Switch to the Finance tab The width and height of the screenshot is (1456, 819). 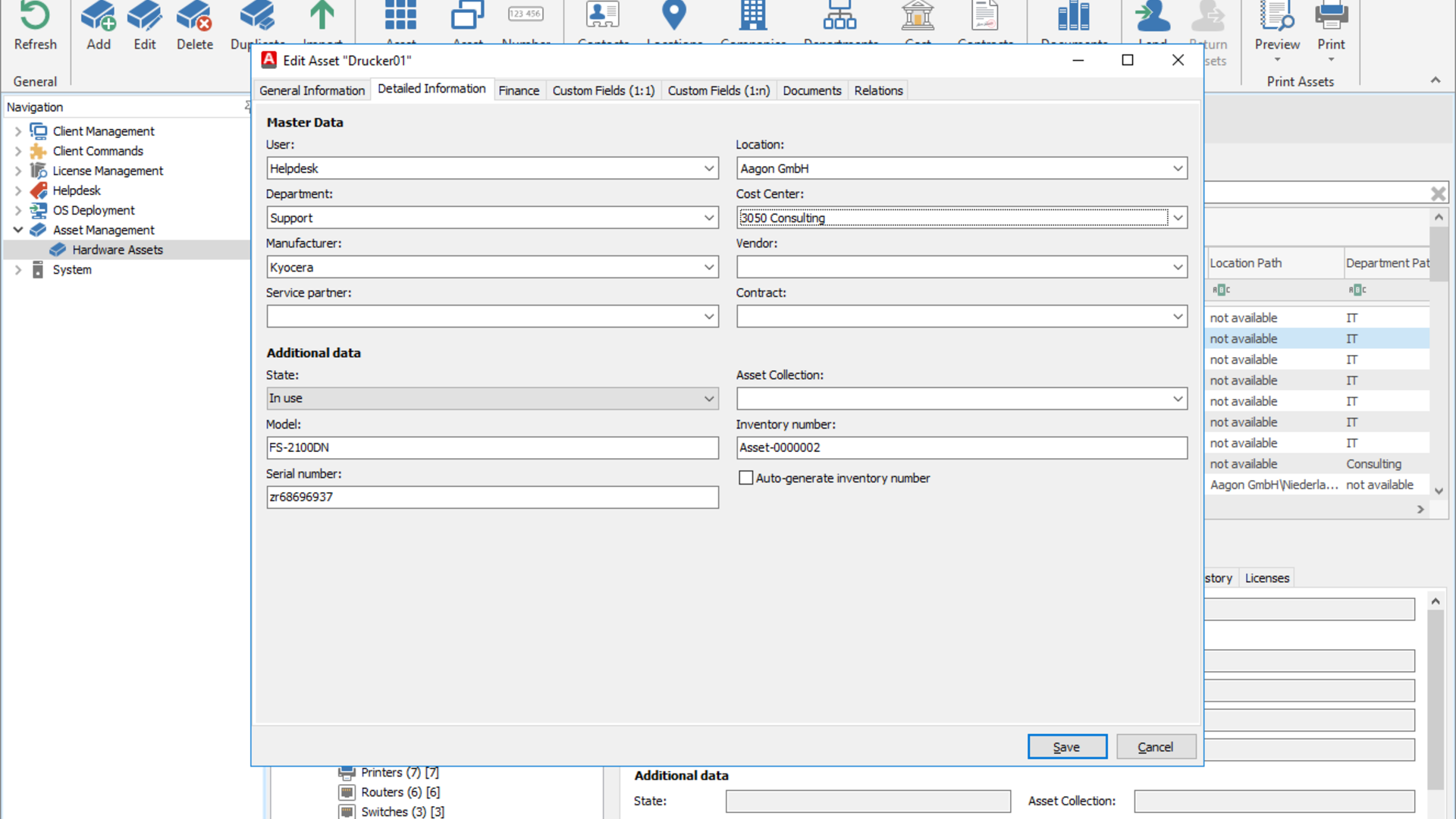518,91
